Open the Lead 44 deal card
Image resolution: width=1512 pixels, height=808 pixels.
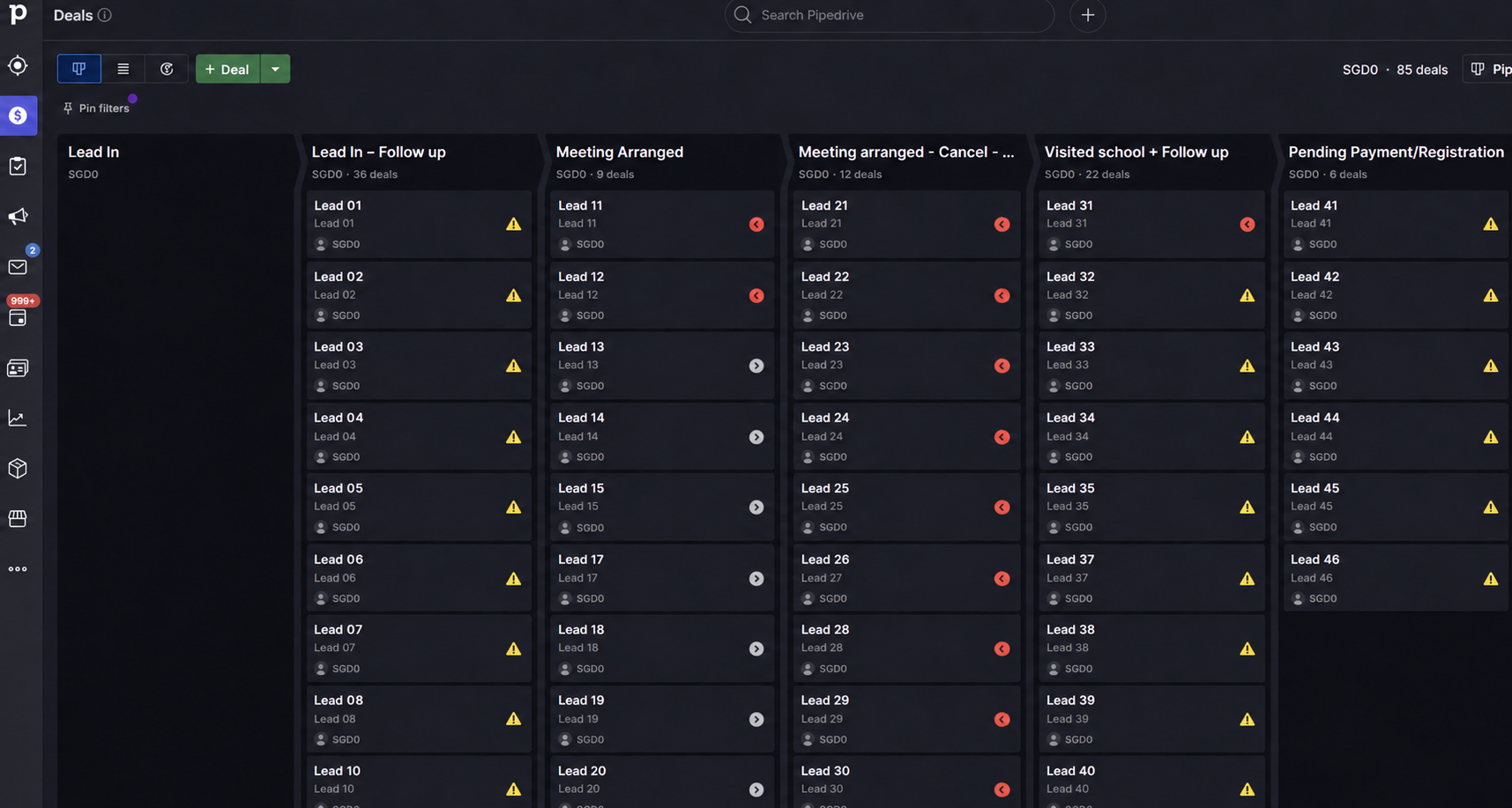point(1396,437)
